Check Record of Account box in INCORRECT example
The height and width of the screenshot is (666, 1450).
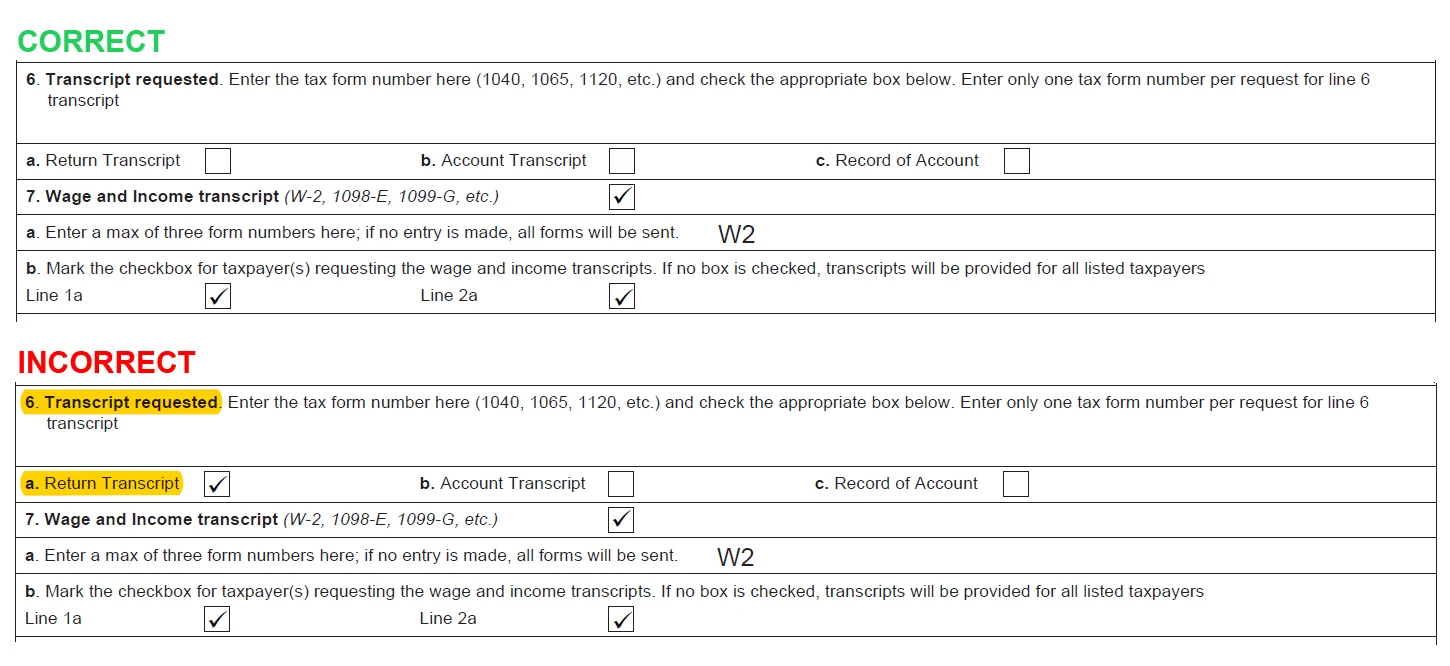1015,484
